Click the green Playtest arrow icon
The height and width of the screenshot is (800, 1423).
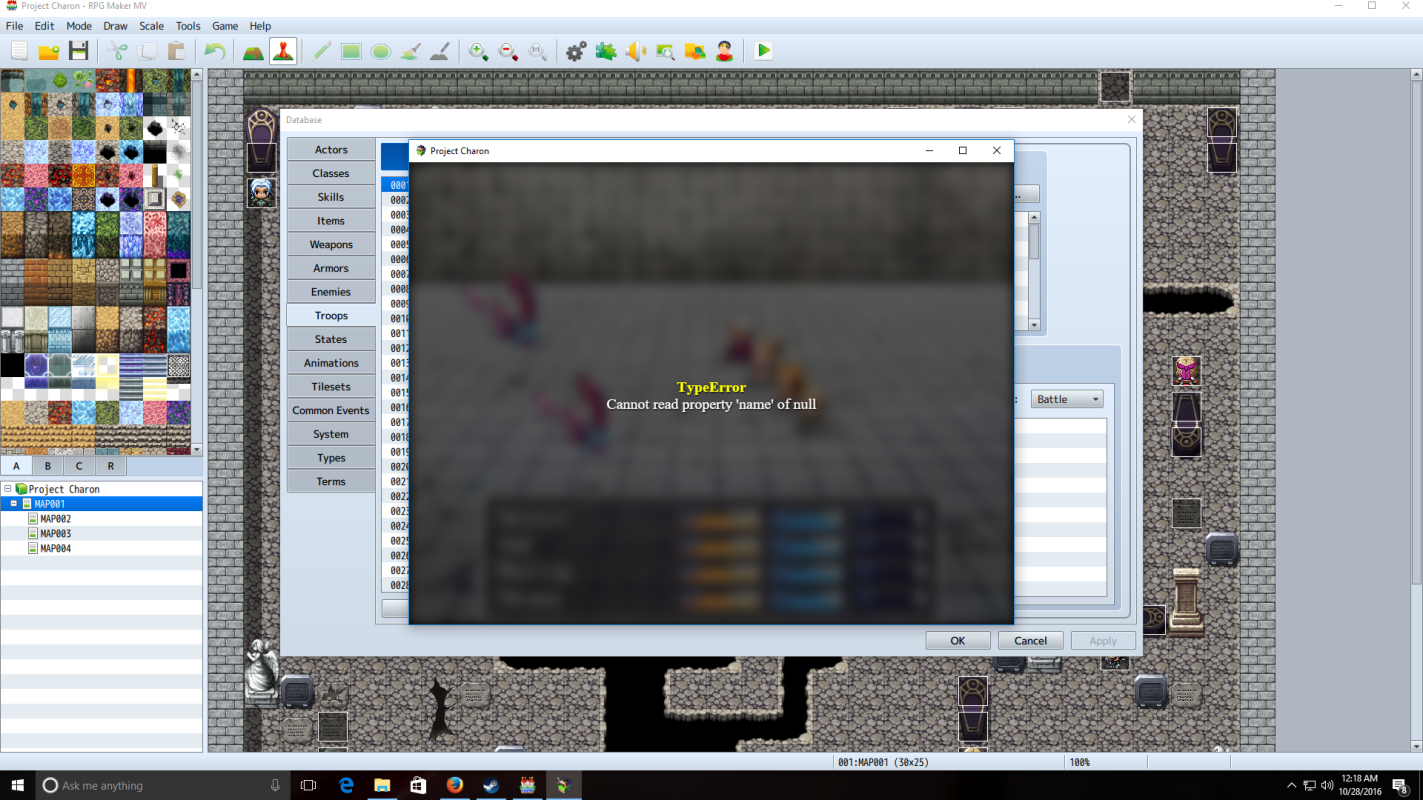[x=764, y=51]
